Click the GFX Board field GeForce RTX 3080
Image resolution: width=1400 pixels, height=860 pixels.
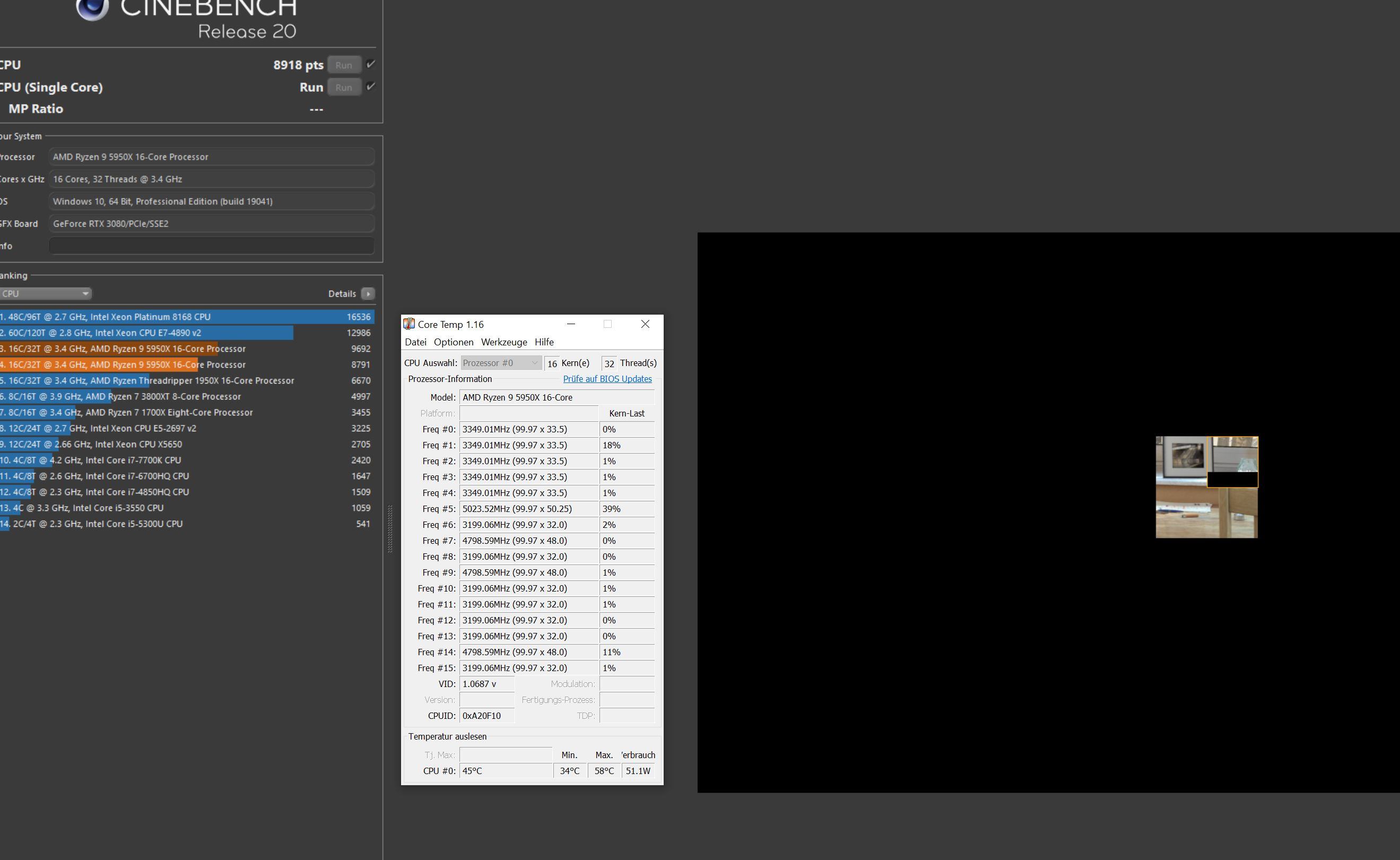[x=212, y=223]
